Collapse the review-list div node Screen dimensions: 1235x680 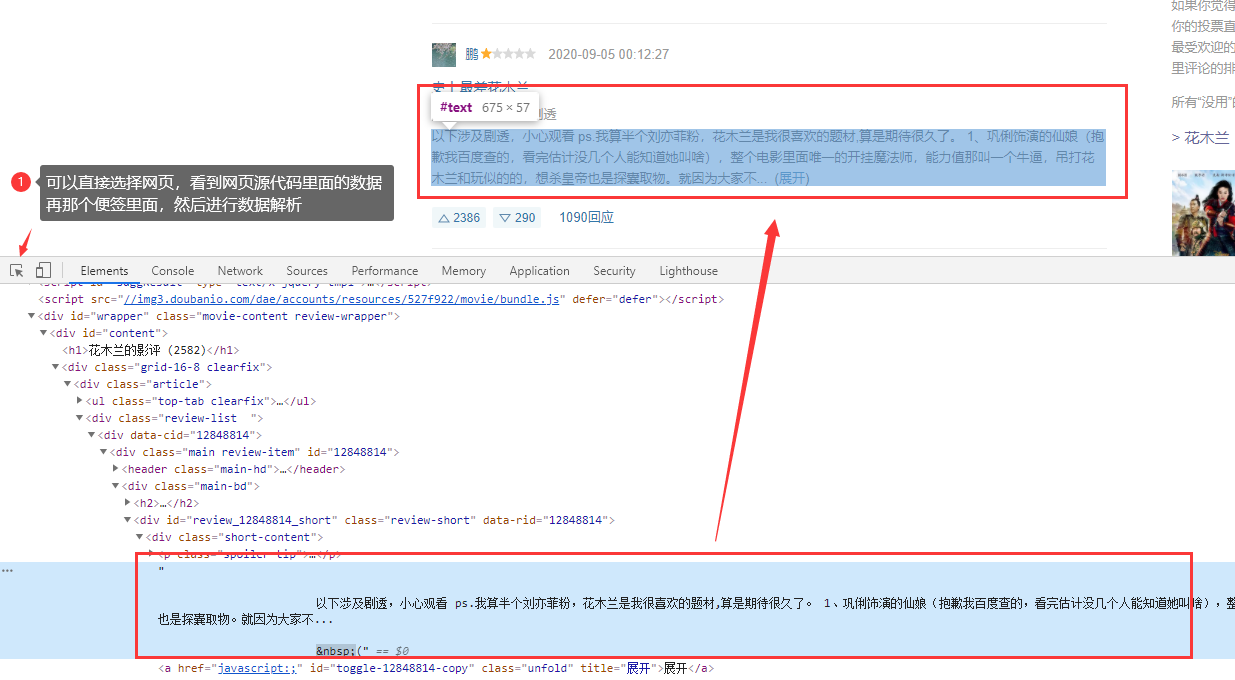pyautogui.click(x=79, y=418)
